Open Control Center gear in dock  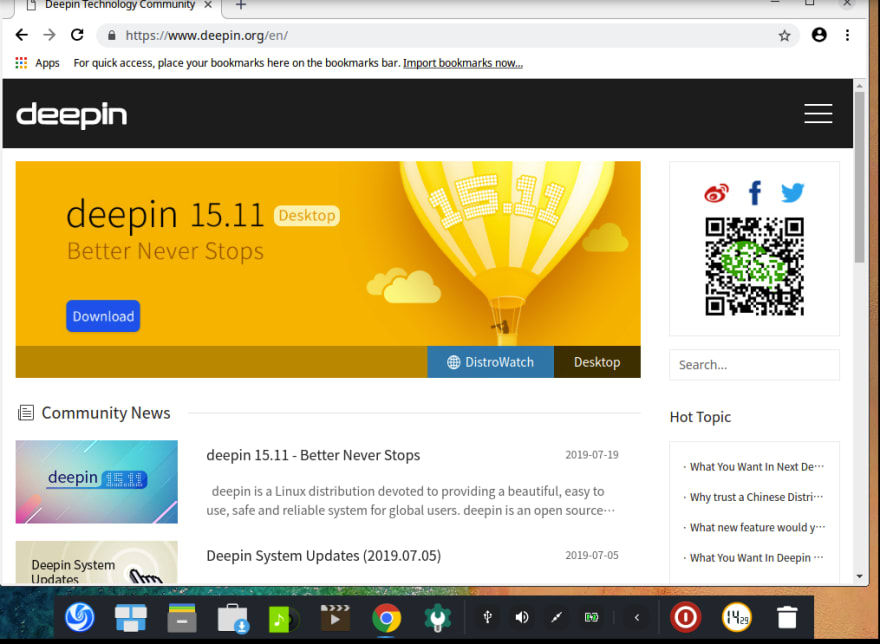pos(438,618)
